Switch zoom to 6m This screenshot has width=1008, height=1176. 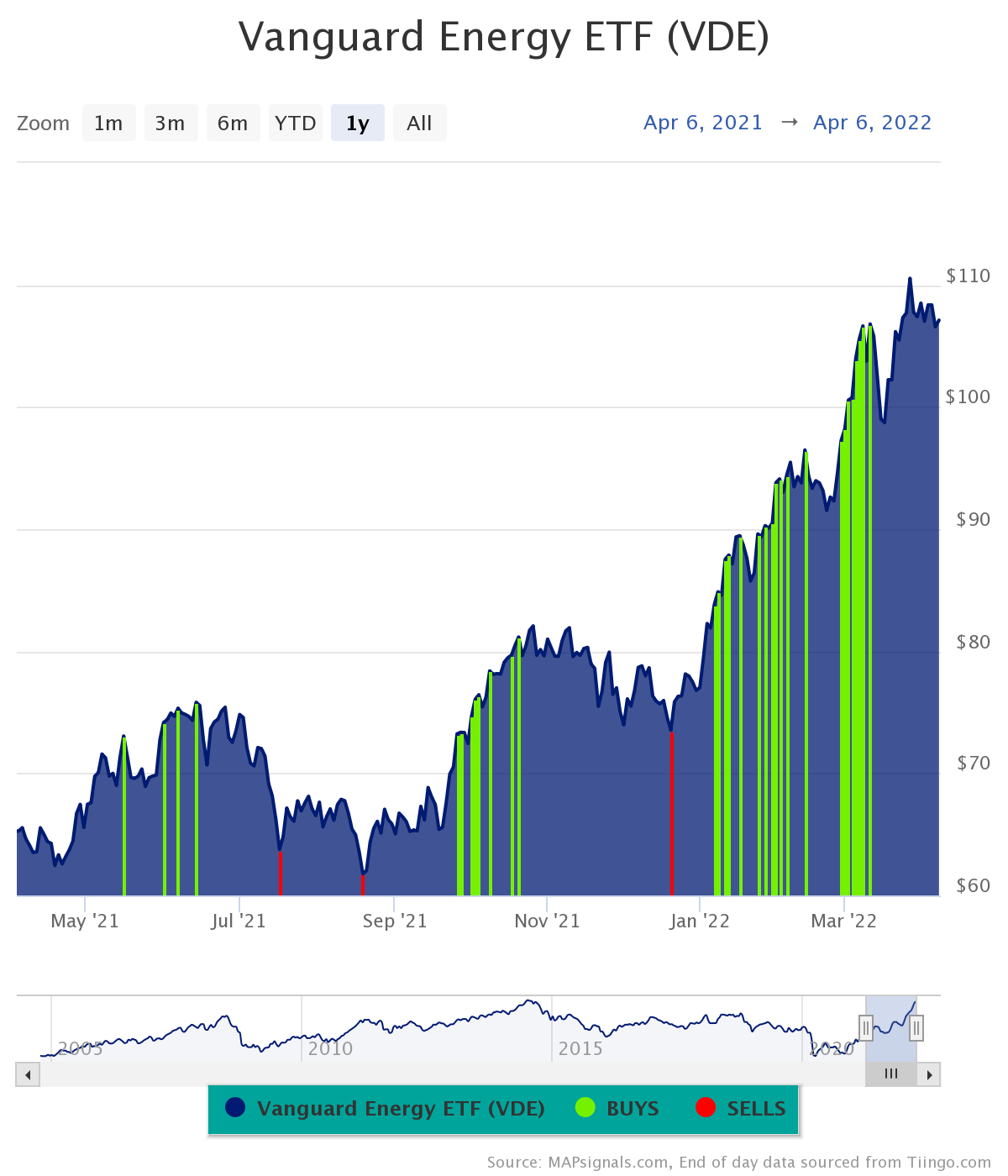pos(233,123)
